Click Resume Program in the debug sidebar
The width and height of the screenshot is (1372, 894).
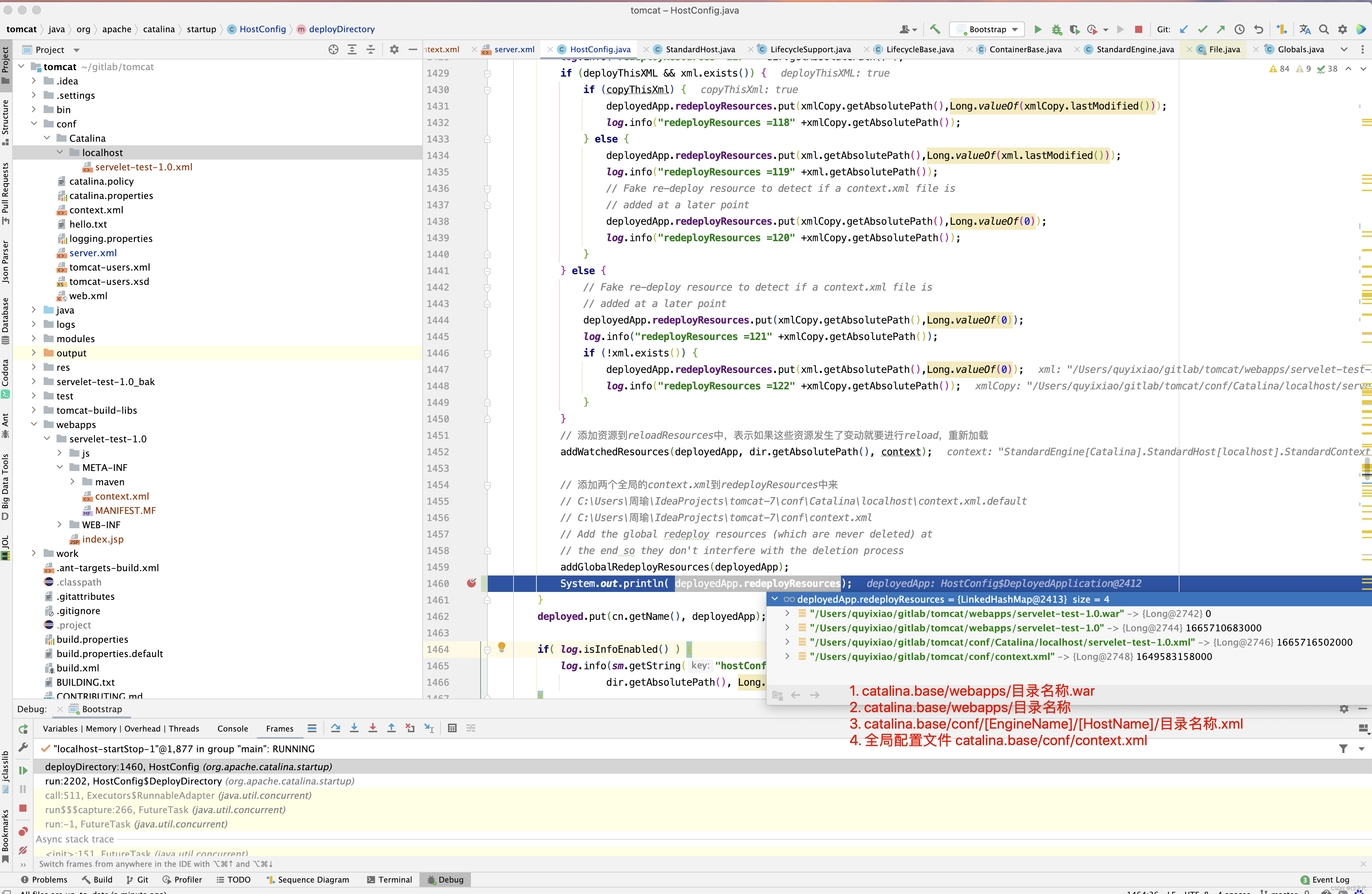[x=23, y=770]
